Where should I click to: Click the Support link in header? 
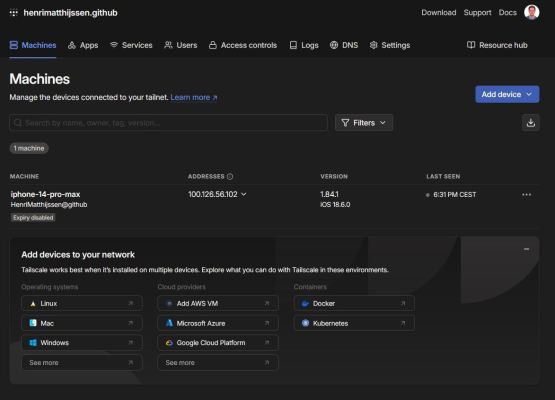477,13
